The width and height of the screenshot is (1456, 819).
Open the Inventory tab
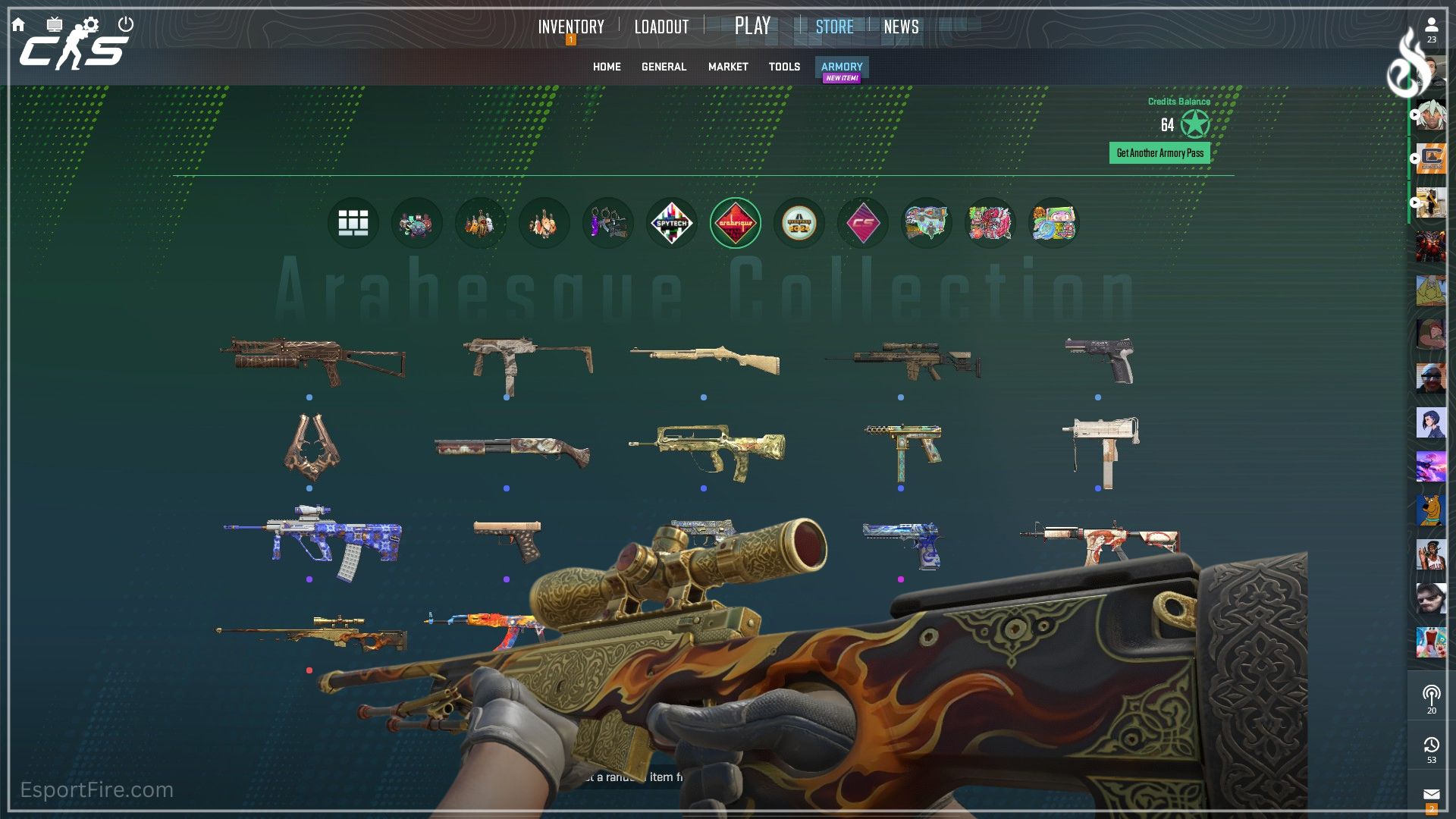pos(571,27)
